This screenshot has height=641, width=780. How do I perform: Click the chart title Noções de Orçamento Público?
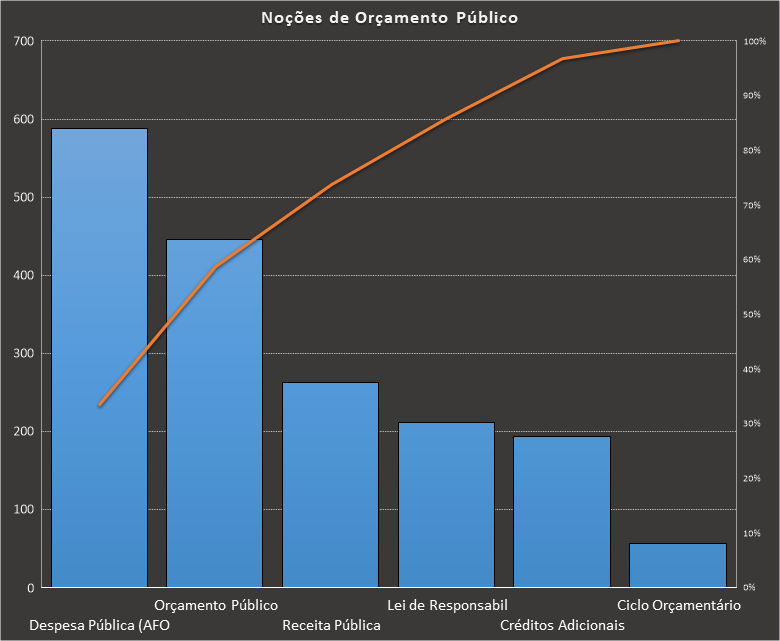(x=390, y=18)
